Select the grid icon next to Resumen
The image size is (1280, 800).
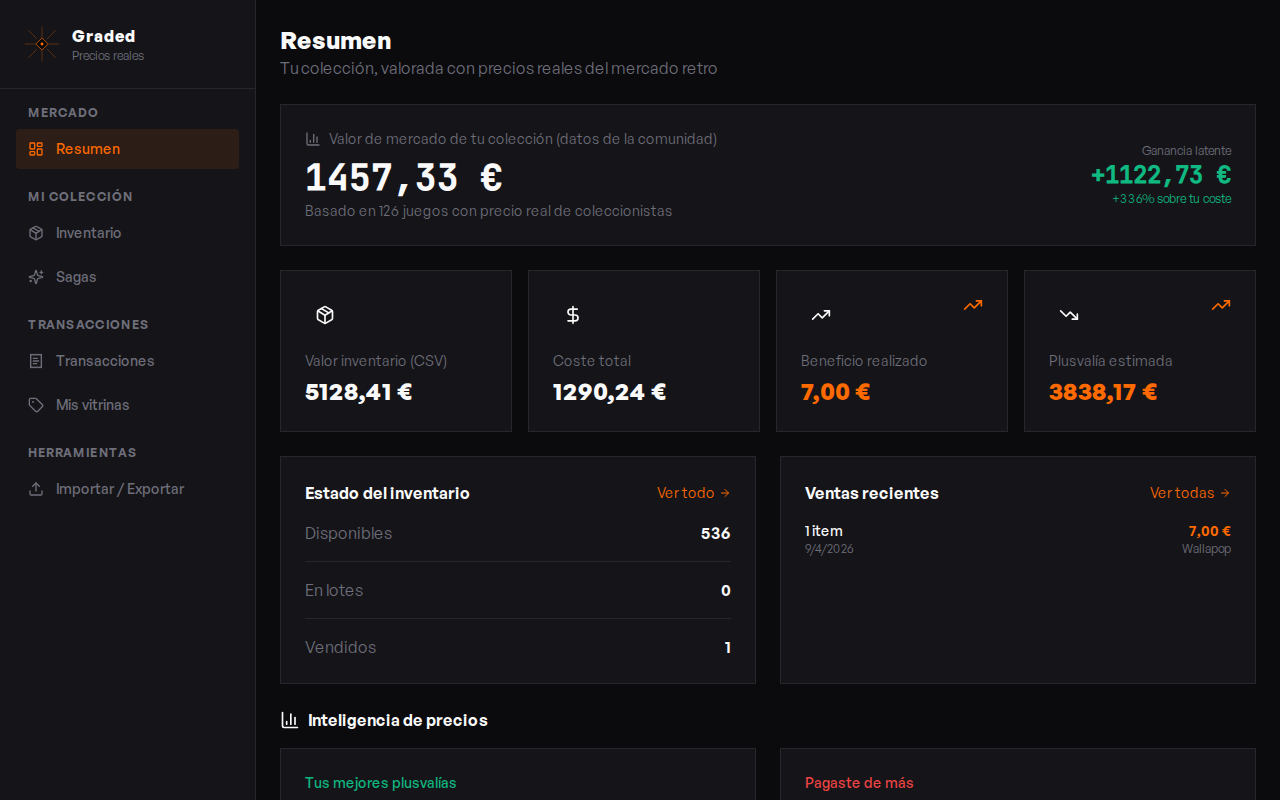(34, 148)
